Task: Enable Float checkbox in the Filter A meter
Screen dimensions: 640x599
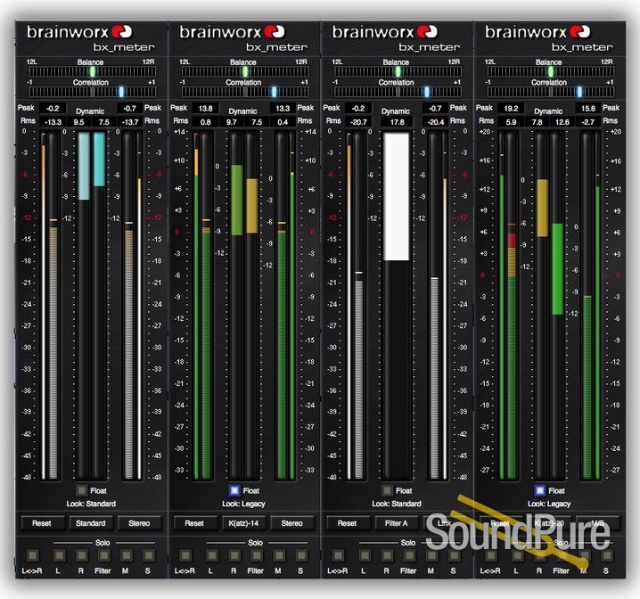Action: pyautogui.click(x=387, y=490)
